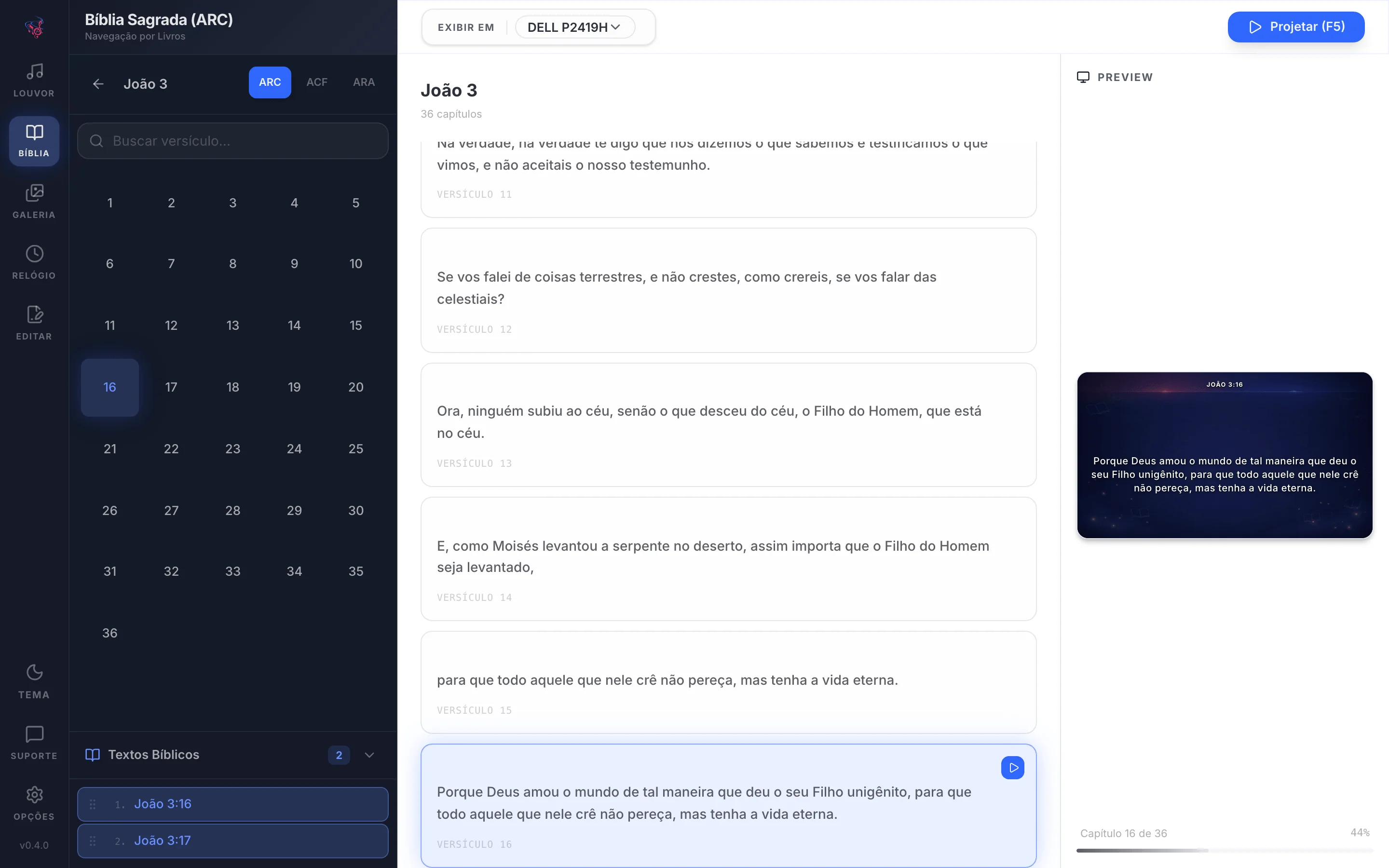Viewport: 1389px width, 868px height.
Task: Click in the Buscar versículo search field
Action: (232, 141)
